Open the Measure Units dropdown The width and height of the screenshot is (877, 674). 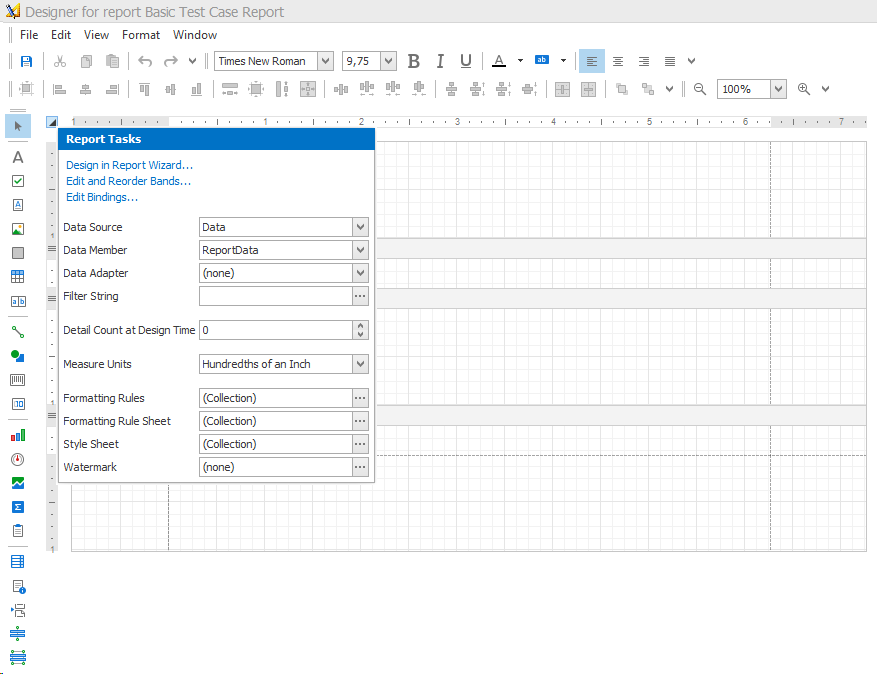click(360, 364)
